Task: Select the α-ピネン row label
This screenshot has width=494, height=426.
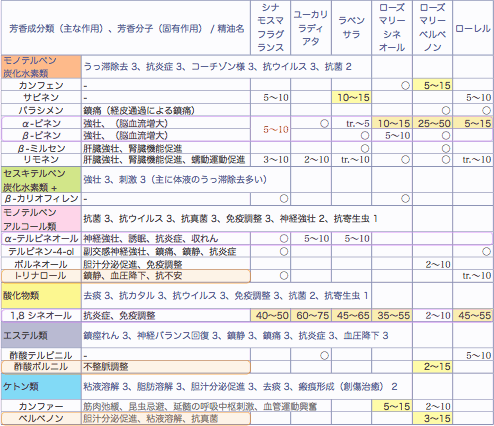Action: click(x=41, y=123)
